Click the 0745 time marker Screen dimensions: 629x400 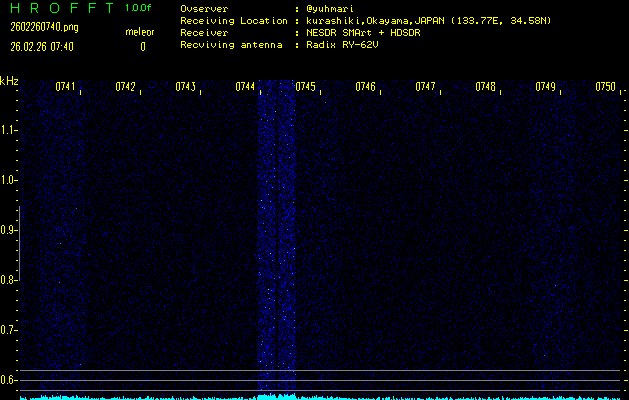[306, 87]
